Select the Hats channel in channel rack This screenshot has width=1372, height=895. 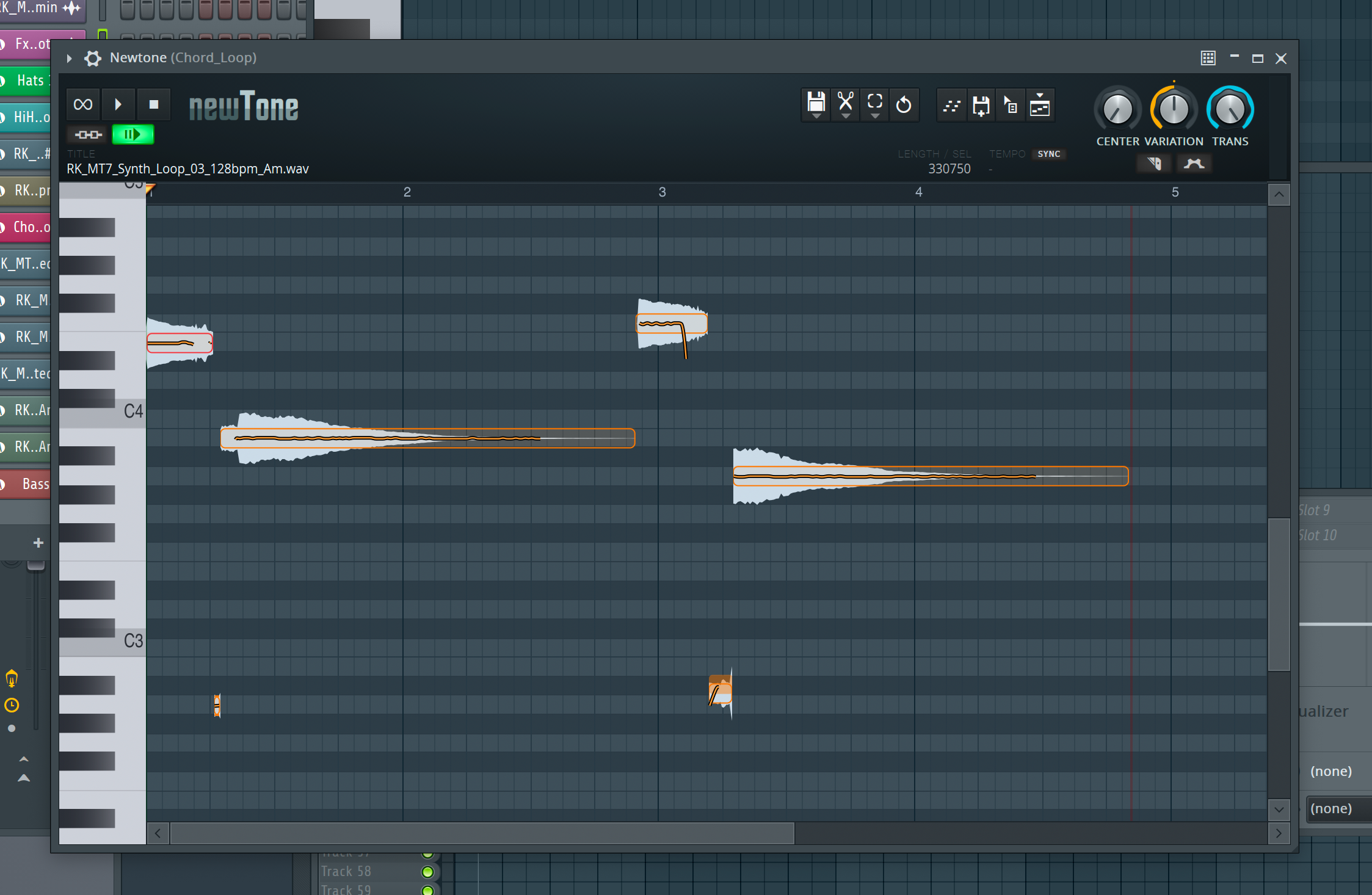(26, 81)
